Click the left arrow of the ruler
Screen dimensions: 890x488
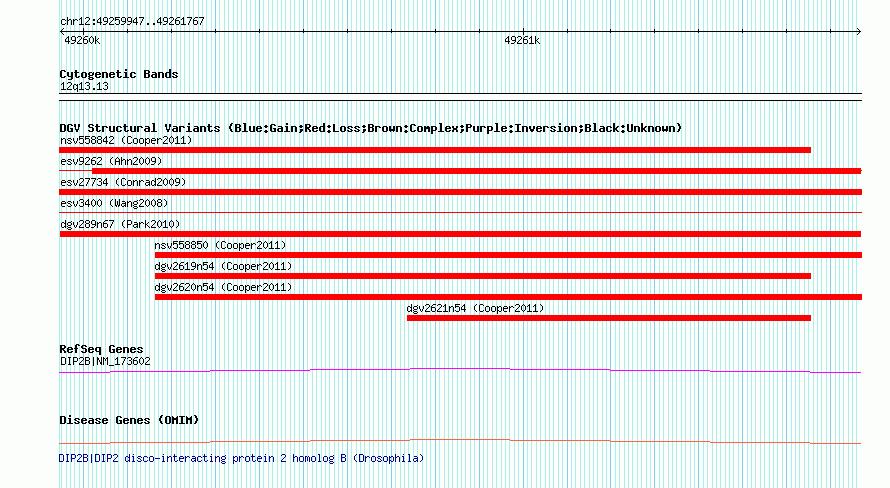[62, 32]
